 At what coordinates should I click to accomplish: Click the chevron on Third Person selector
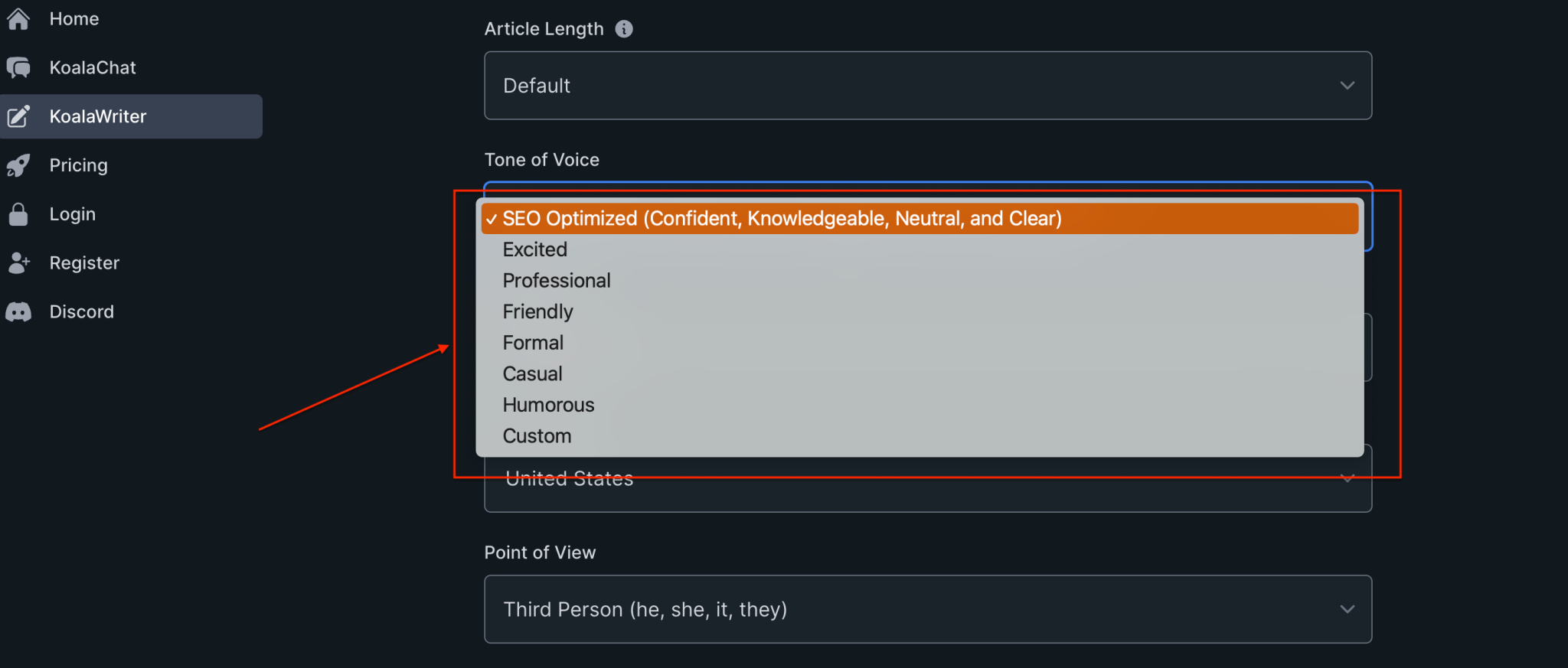tap(1347, 609)
